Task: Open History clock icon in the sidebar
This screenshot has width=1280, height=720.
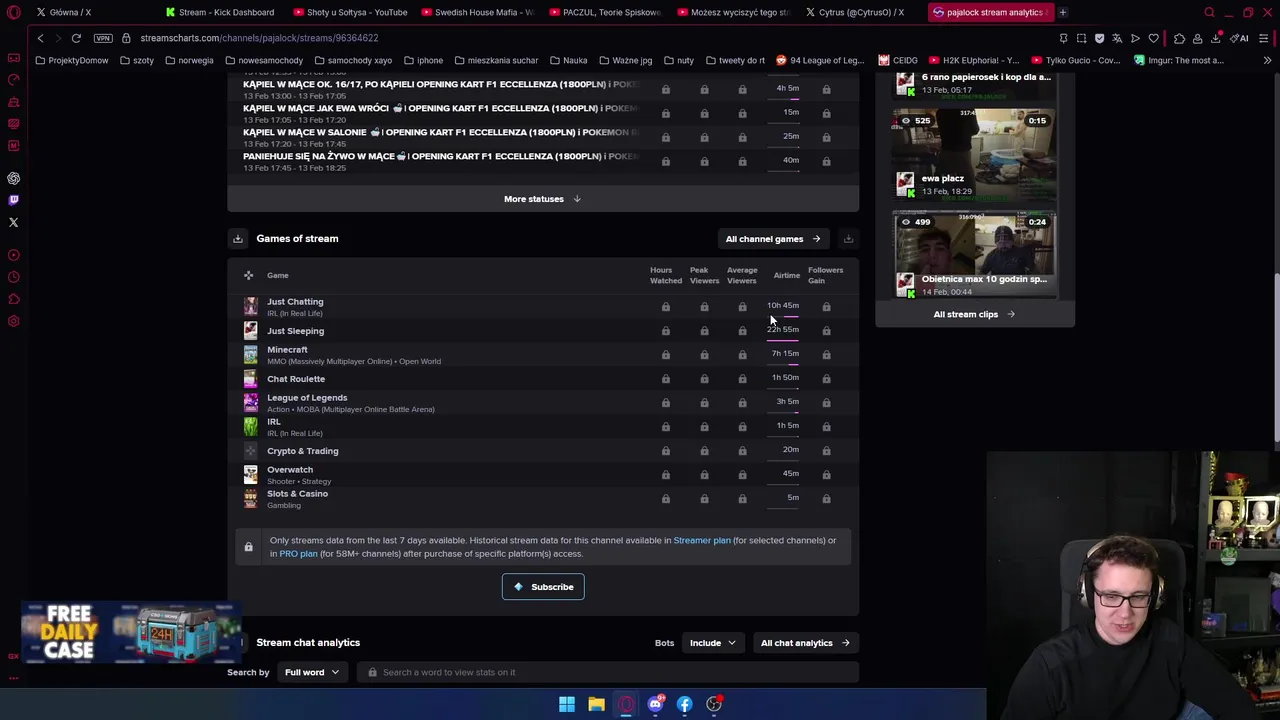Action: tap(14, 277)
